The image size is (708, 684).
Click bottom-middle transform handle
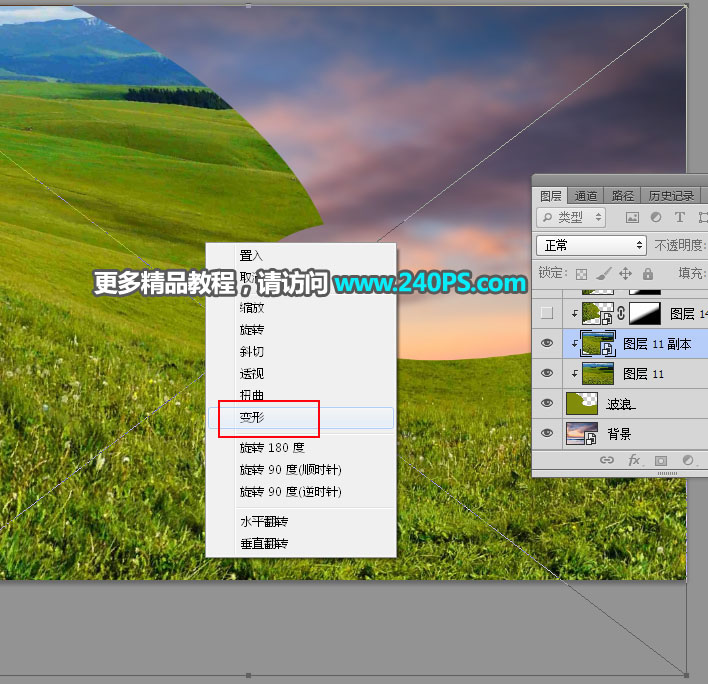point(248,675)
